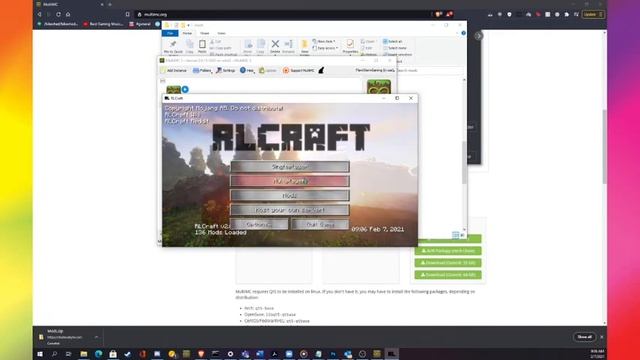Click Select none in Explorer ribbon

pos(395,48)
